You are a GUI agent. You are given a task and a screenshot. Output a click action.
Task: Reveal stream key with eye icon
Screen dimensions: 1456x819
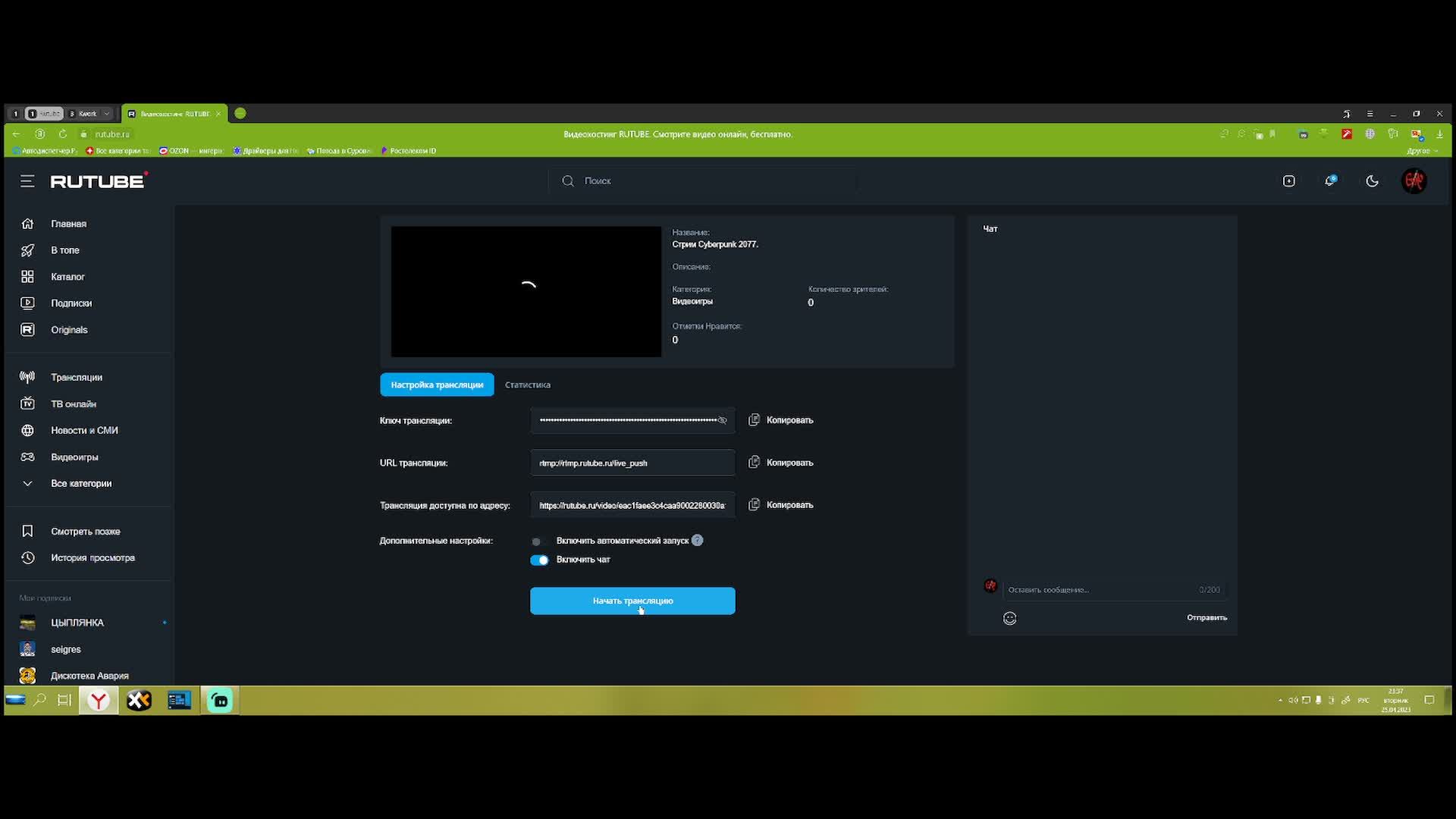(x=722, y=420)
